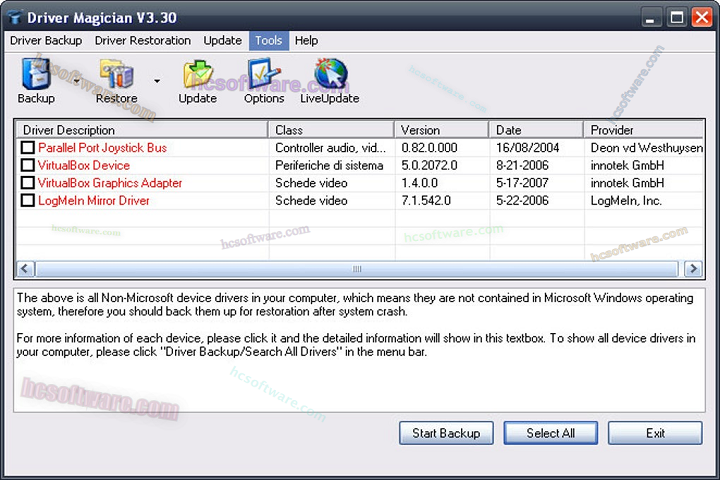This screenshot has width=720, height=480.
Task: Click the Periferiche di sistema class cell
Action: pyautogui.click(x=329, y=165)
